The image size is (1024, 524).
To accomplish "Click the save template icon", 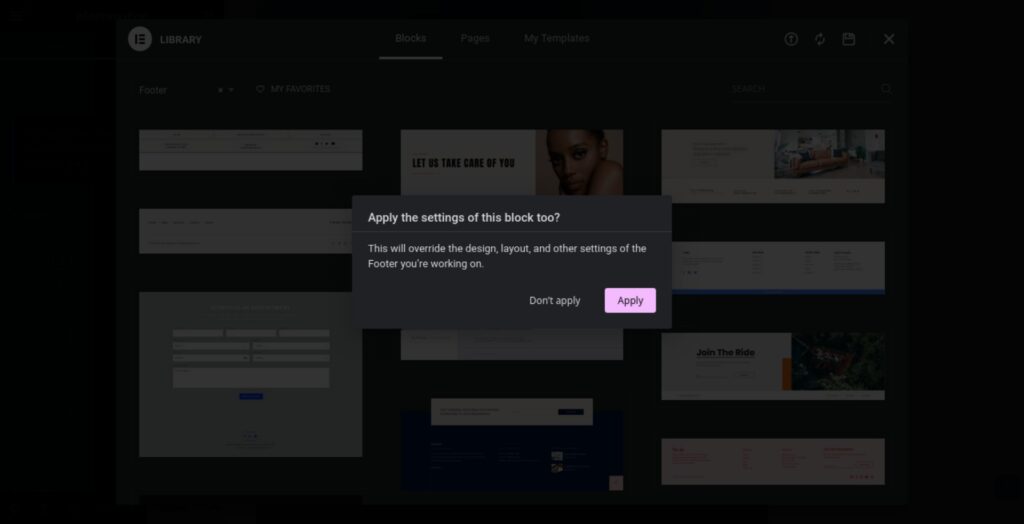I will coord(849,39).
